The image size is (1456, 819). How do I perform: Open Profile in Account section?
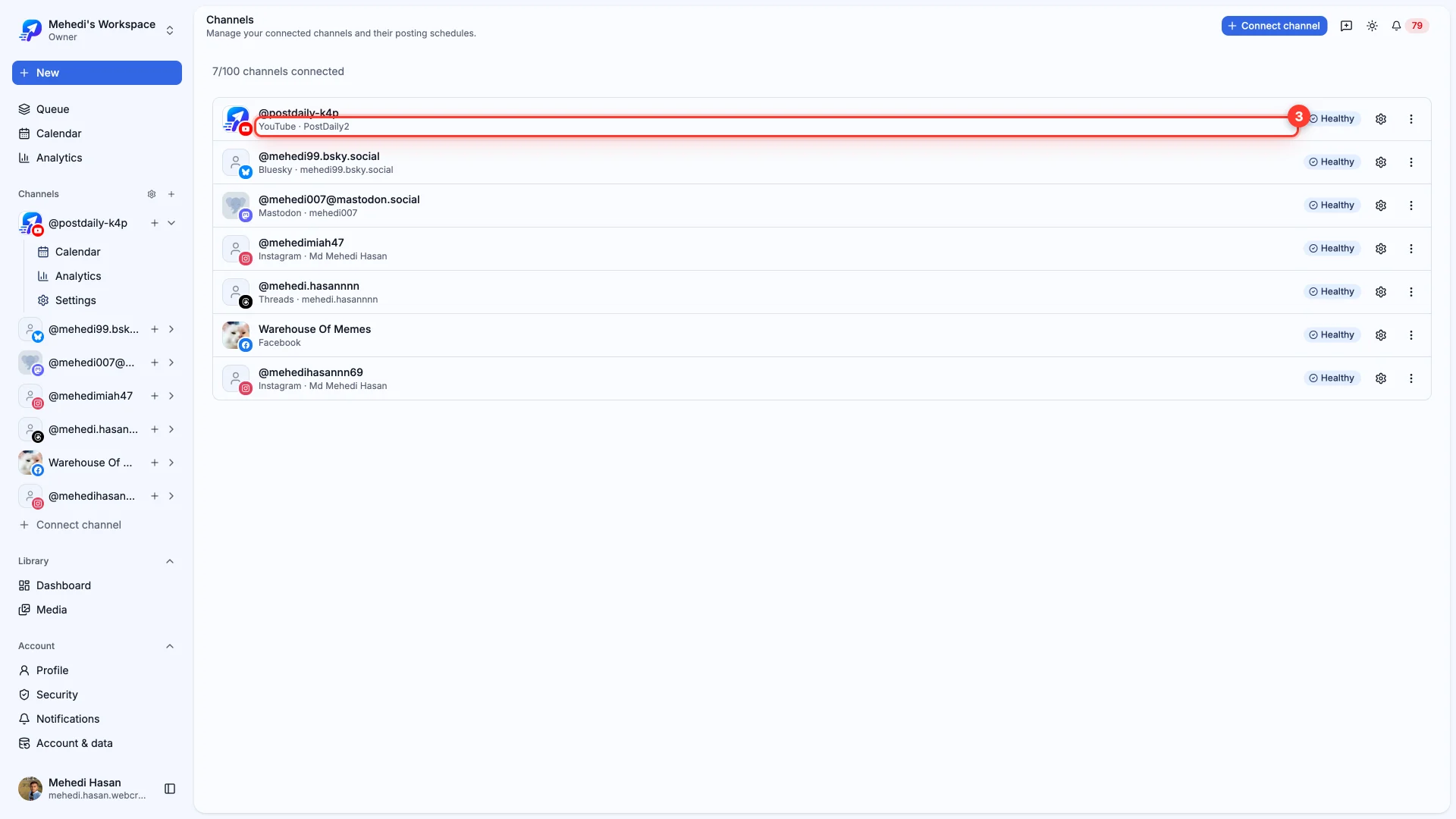point(97,670)
